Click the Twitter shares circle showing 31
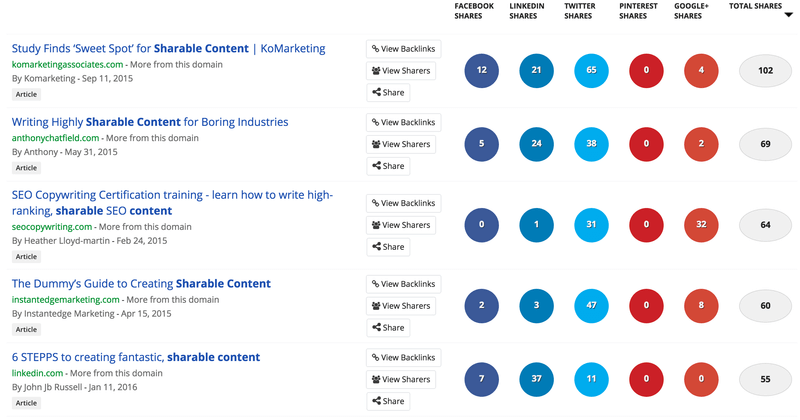 pyautogui.click(x=591, y=225)
